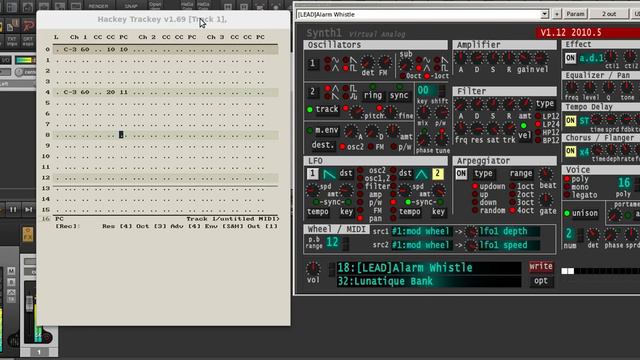Select HP12 filter type

[x=538, y=132]
